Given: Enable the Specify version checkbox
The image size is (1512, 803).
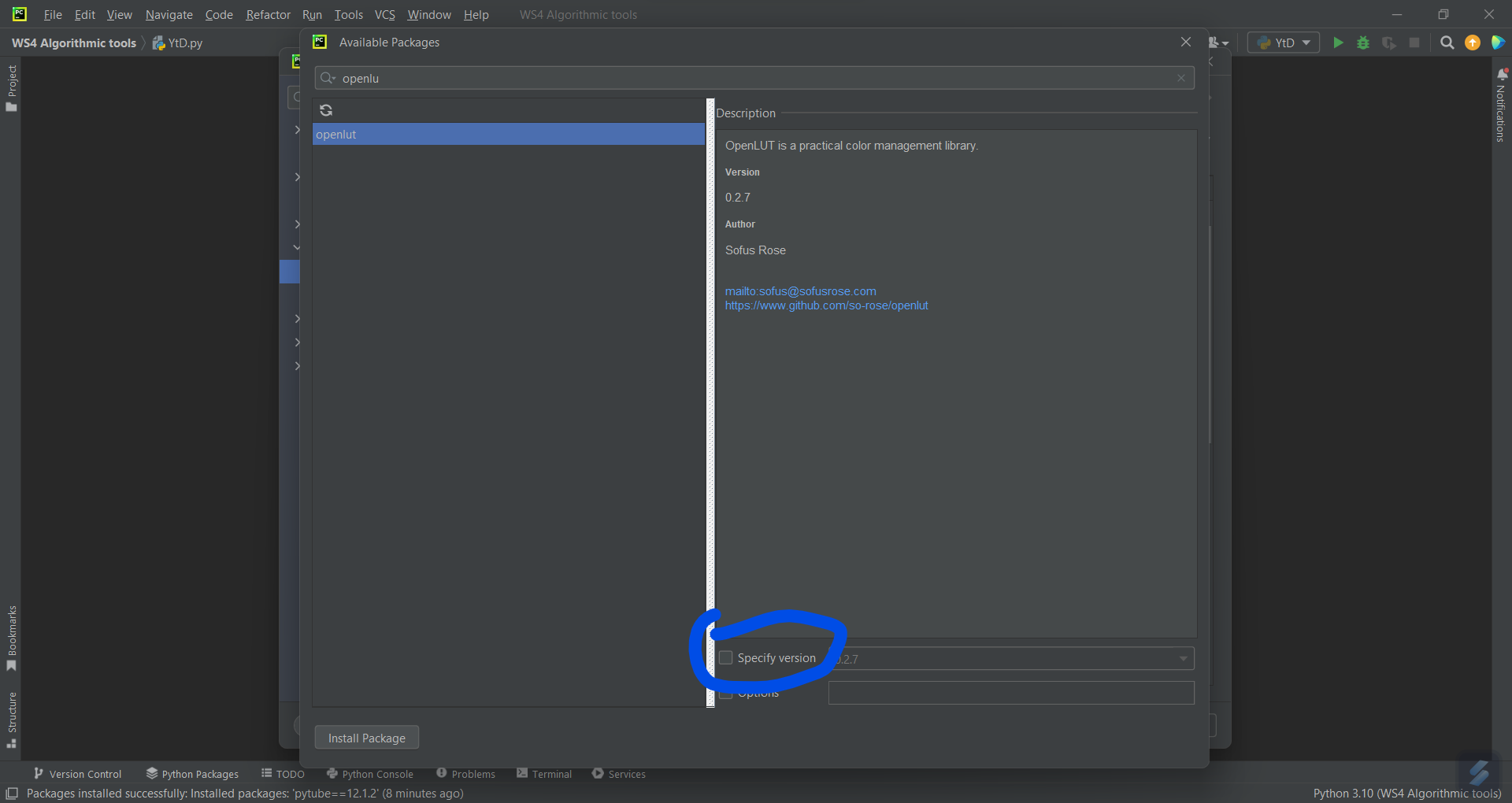Looking at the screenshot, I should 726,657.
